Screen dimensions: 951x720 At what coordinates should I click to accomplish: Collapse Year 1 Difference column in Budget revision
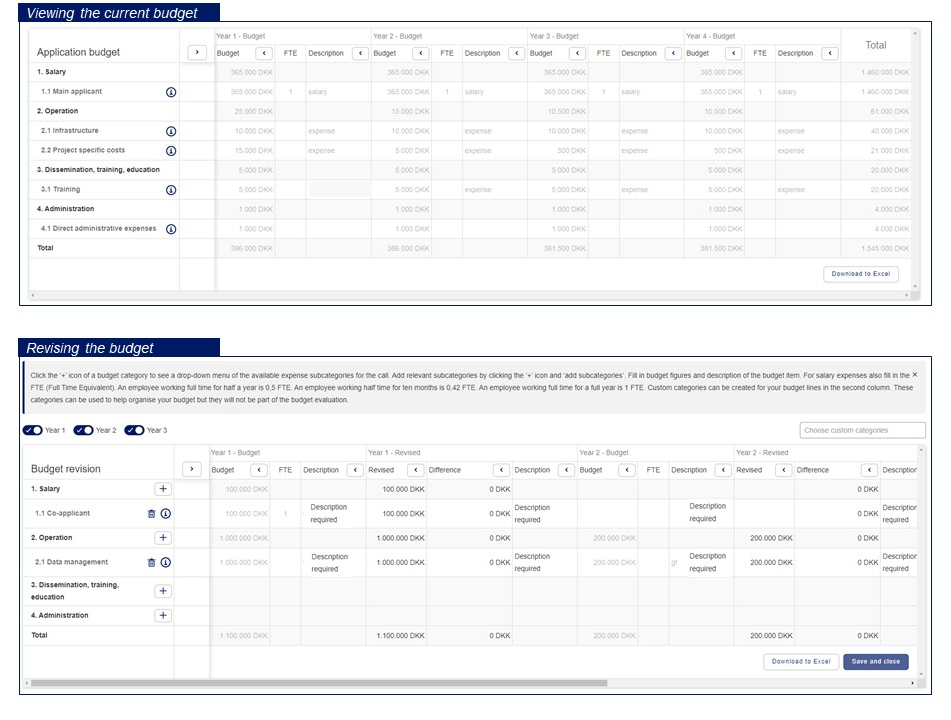tap(501, 470)
